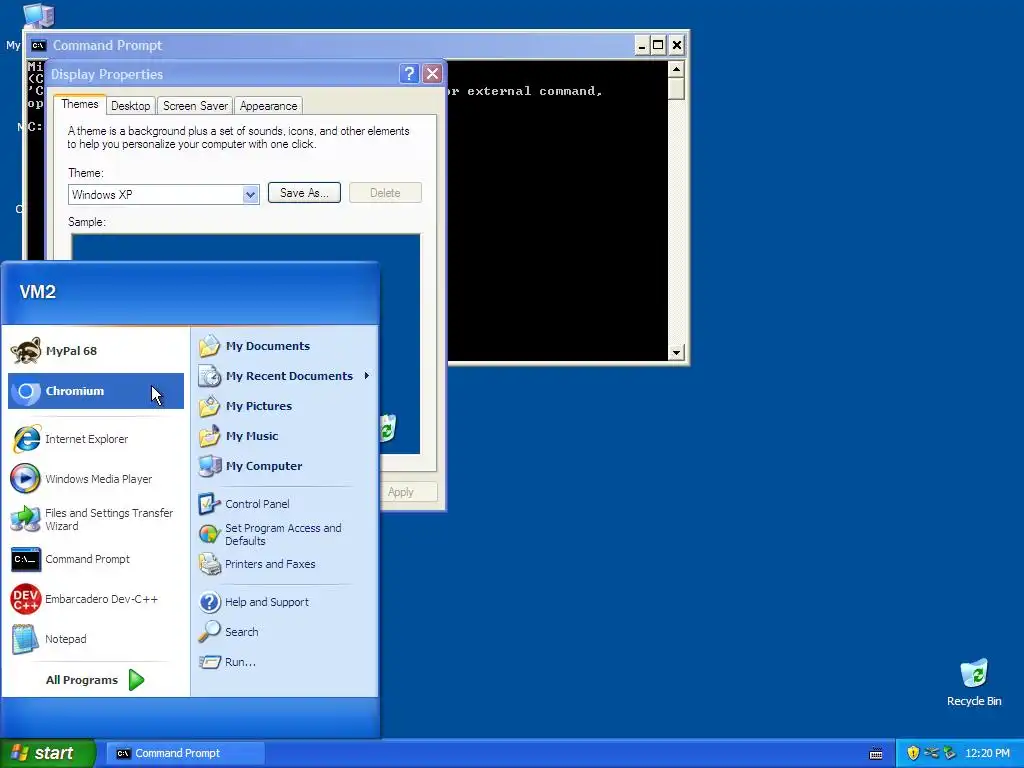This screenshot has height=768, width=1024.
Task: Switch to the Appearance tab
Action: click(268, 106)
